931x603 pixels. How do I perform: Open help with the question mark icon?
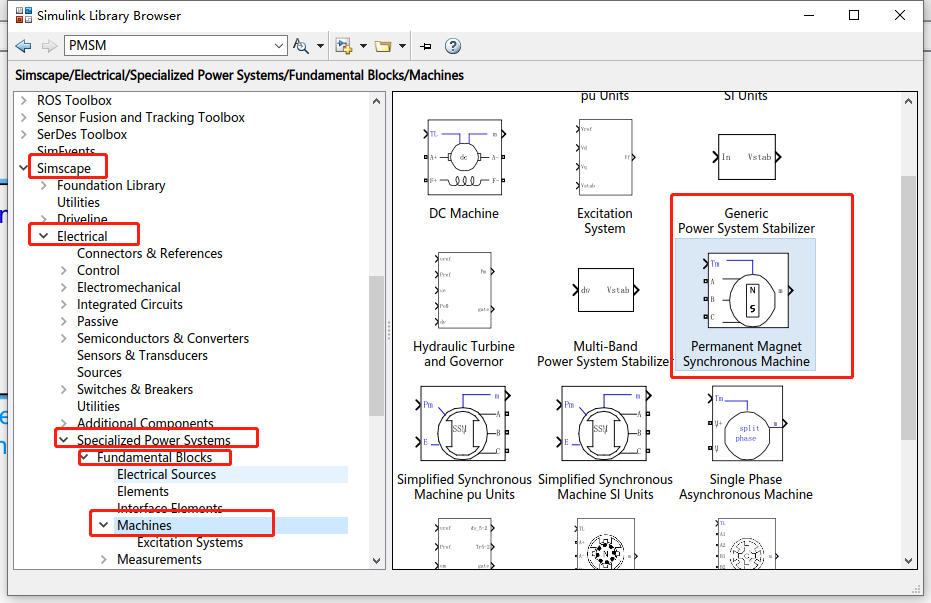tap(452, 46)
